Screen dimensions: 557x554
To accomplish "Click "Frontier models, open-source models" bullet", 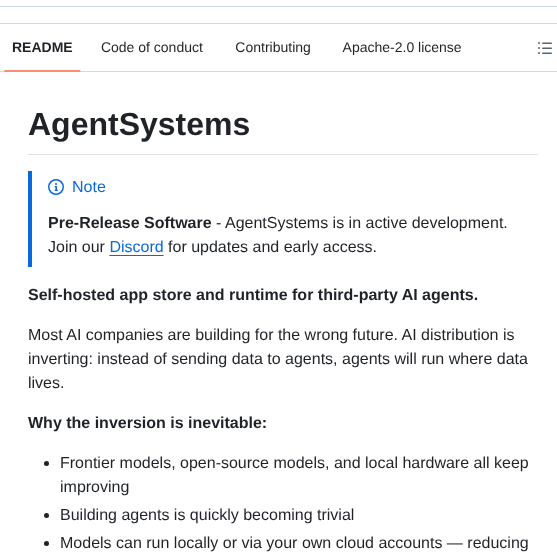I will click(294, 475).
